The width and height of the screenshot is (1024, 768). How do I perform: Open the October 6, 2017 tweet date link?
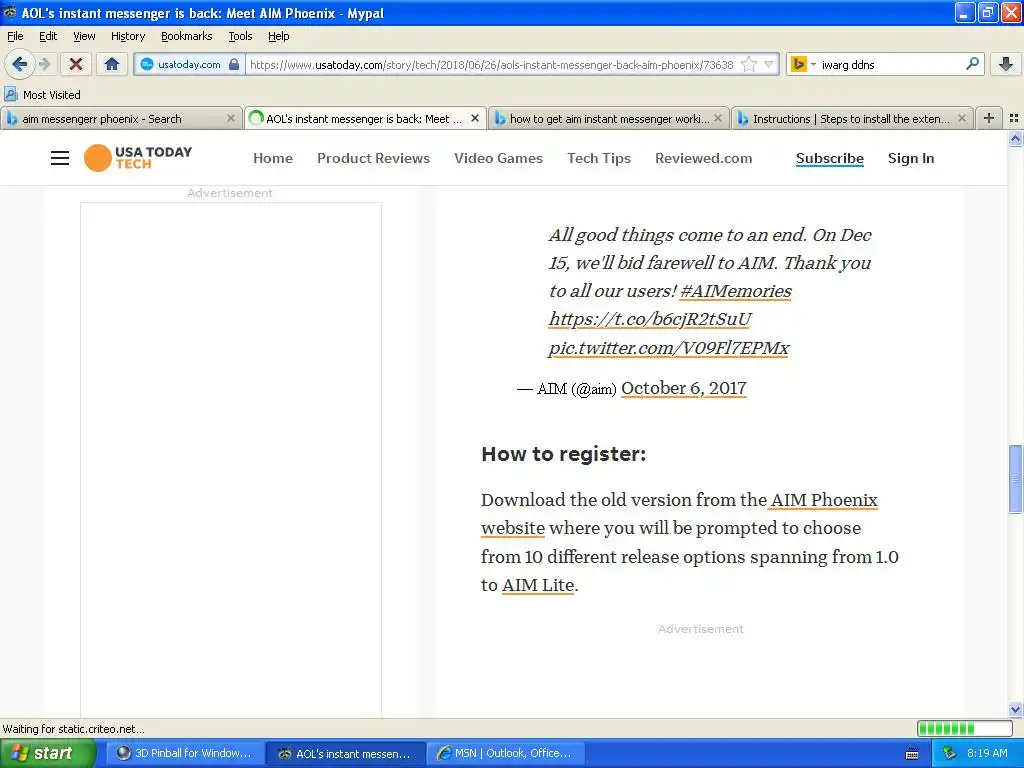pos(683,388)
